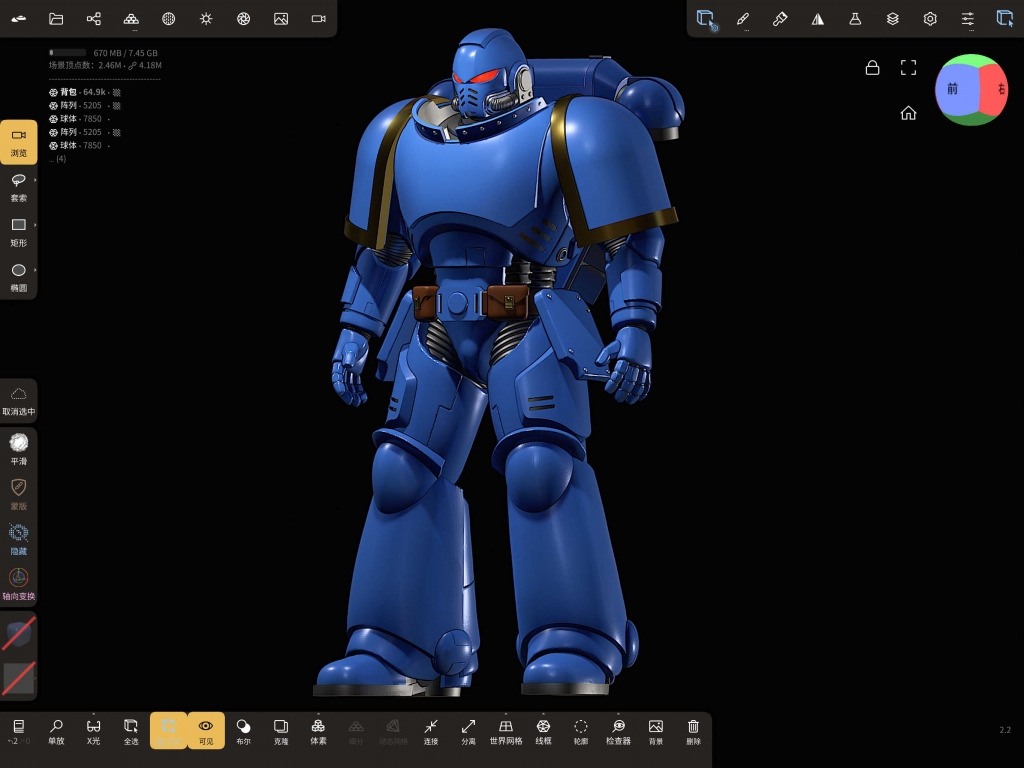Select the 蒙版 mask tool
Viewport: 1024px width, 768px height.
18,494
